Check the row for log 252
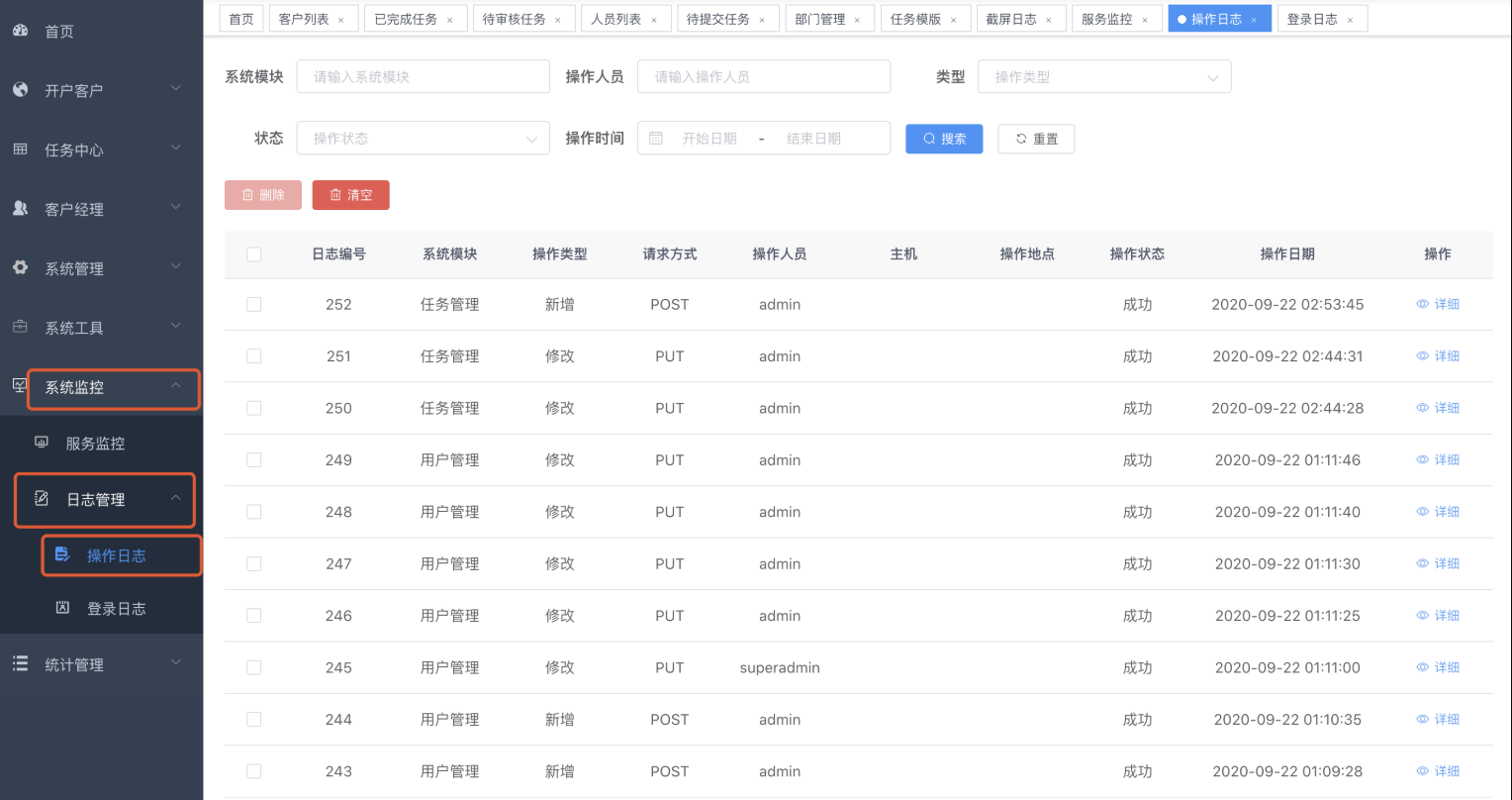Image resolution: width=1512 pixels, height=800 pixels. 254,304
